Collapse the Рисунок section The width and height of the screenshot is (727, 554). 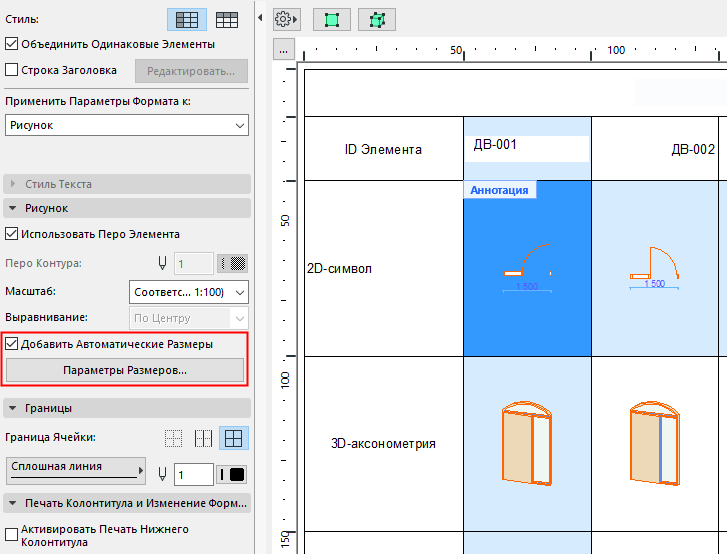(127, 208)
